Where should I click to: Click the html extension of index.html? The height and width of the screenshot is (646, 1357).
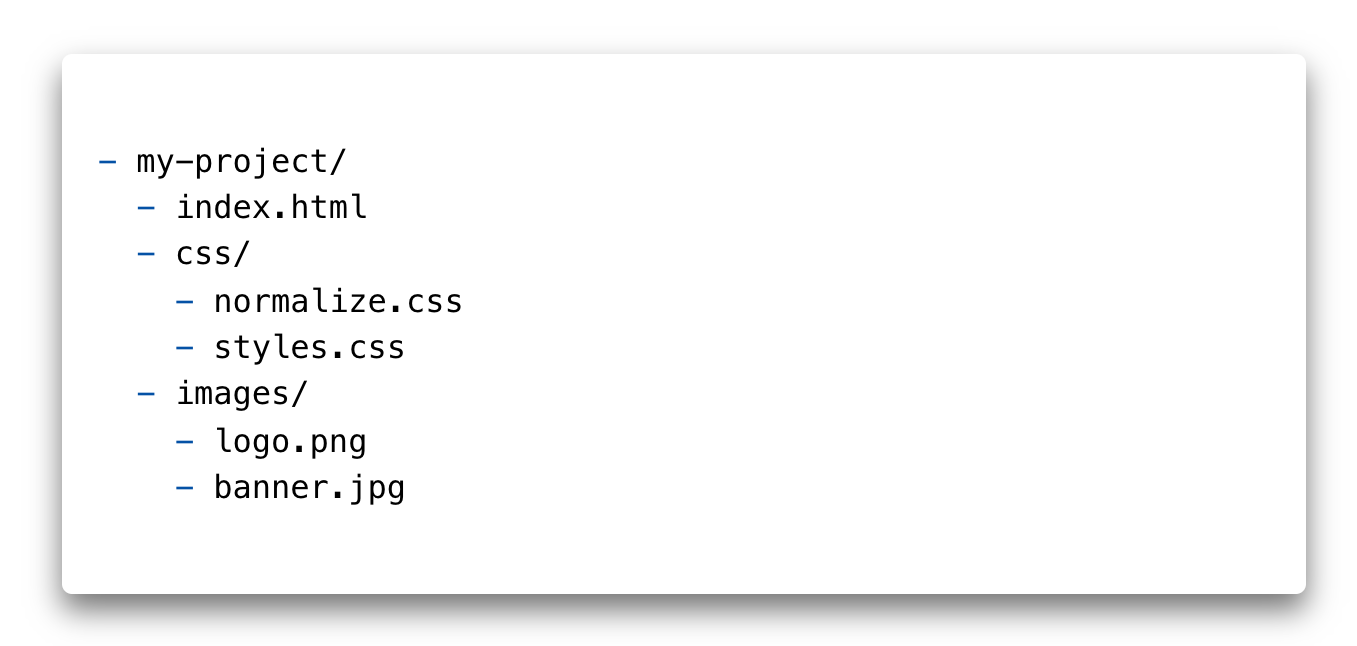pyautogui.click(x=329, y=208)
